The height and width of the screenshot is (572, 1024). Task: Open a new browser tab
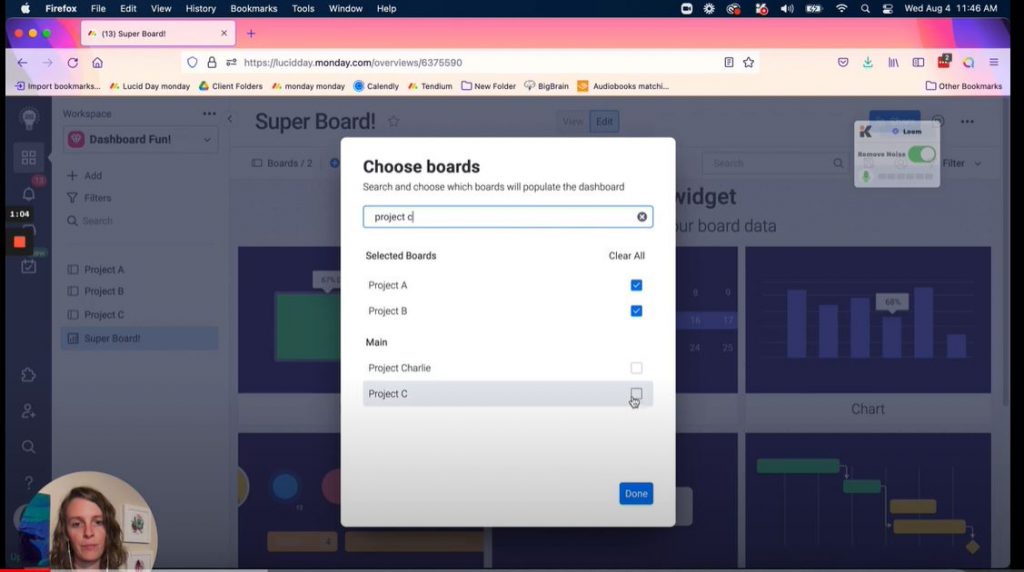tap(251, 33)
